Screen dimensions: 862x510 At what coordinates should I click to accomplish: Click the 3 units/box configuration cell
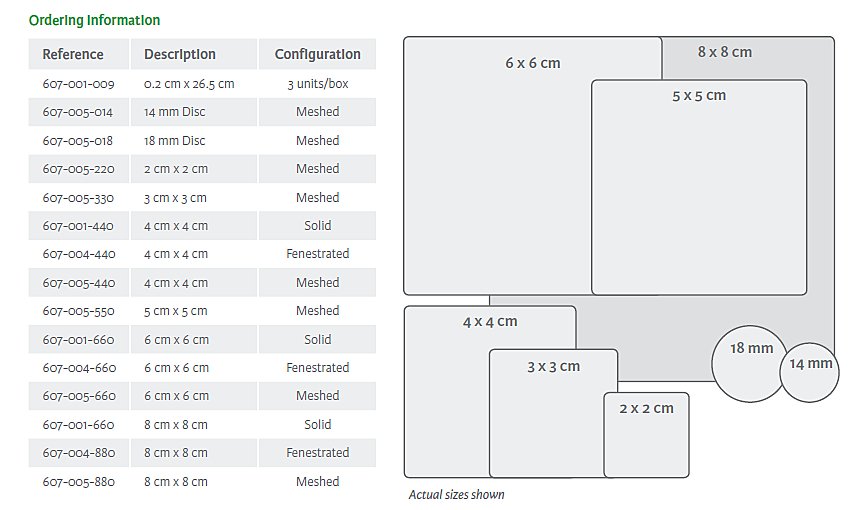pyautogui.click(x=318, y=84)
